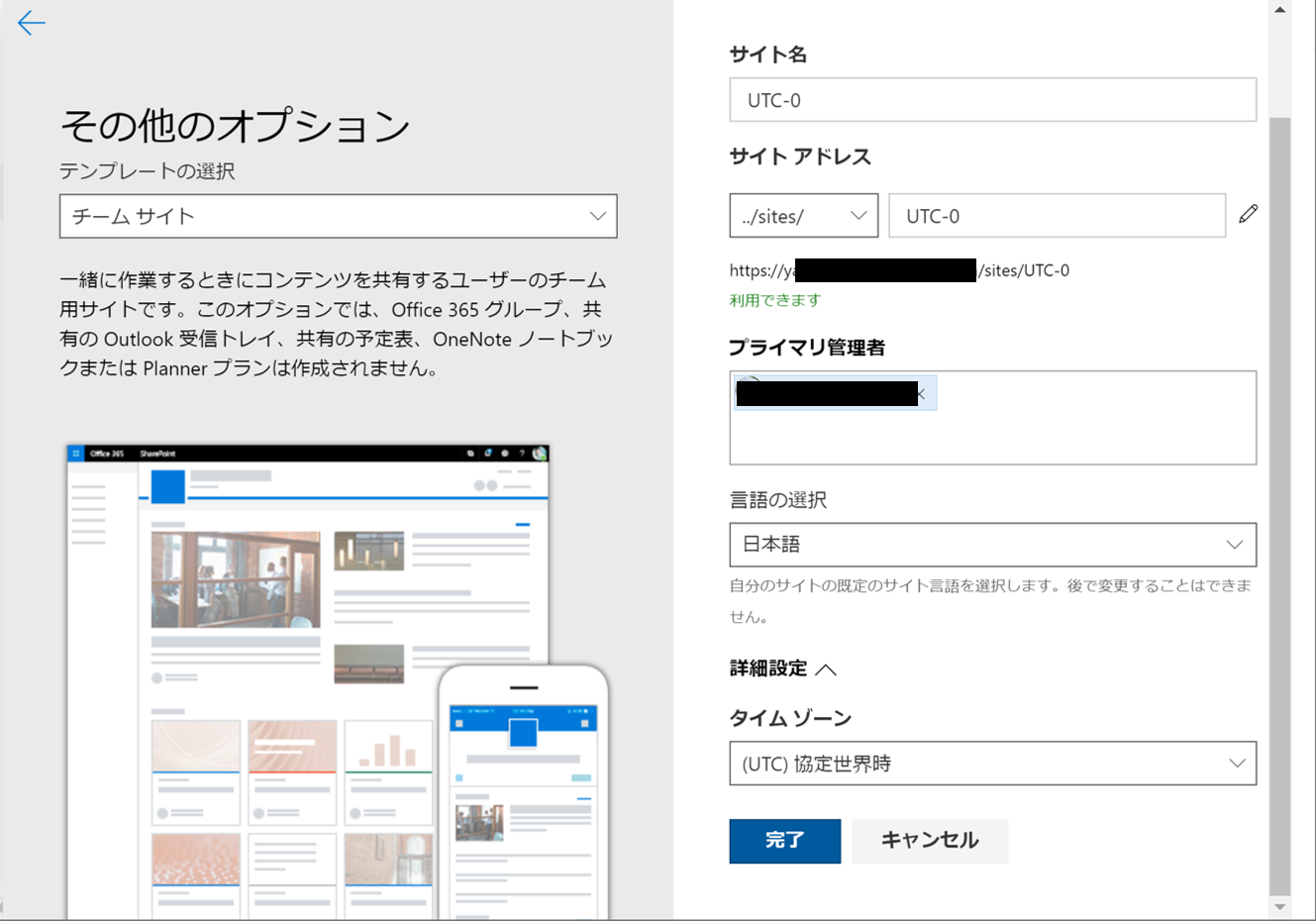The image size is (1316, 921).
Task: Click the full https site URL text
Action: coord(898,269)
